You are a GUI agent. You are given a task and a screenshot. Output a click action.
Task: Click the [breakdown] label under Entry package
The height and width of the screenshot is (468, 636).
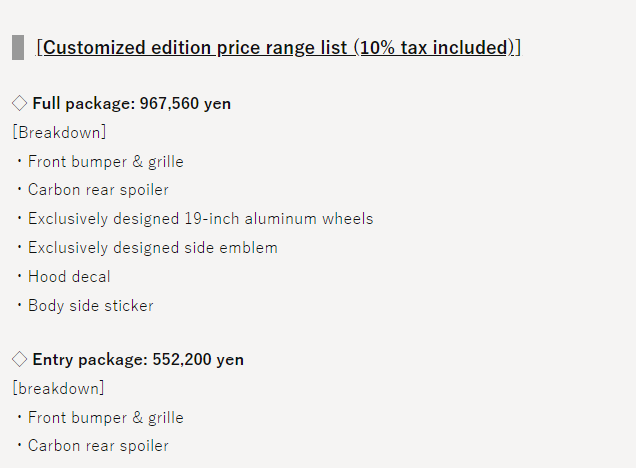pos(58,389)
